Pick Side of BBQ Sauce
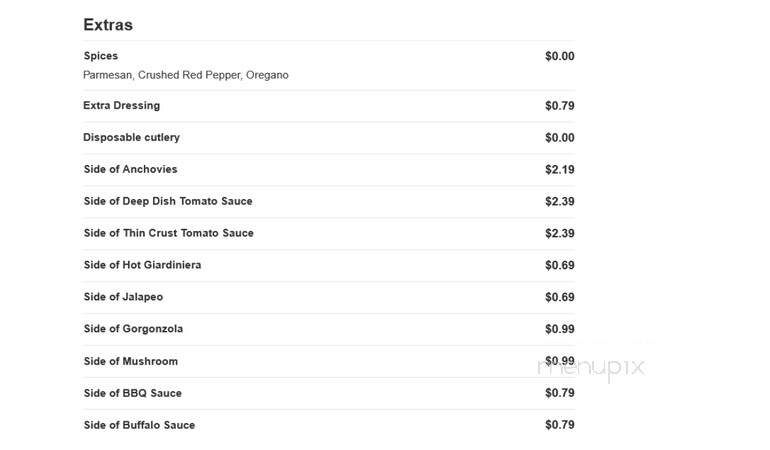The height and width of the screenshot is (450, 770). (329, 393)
